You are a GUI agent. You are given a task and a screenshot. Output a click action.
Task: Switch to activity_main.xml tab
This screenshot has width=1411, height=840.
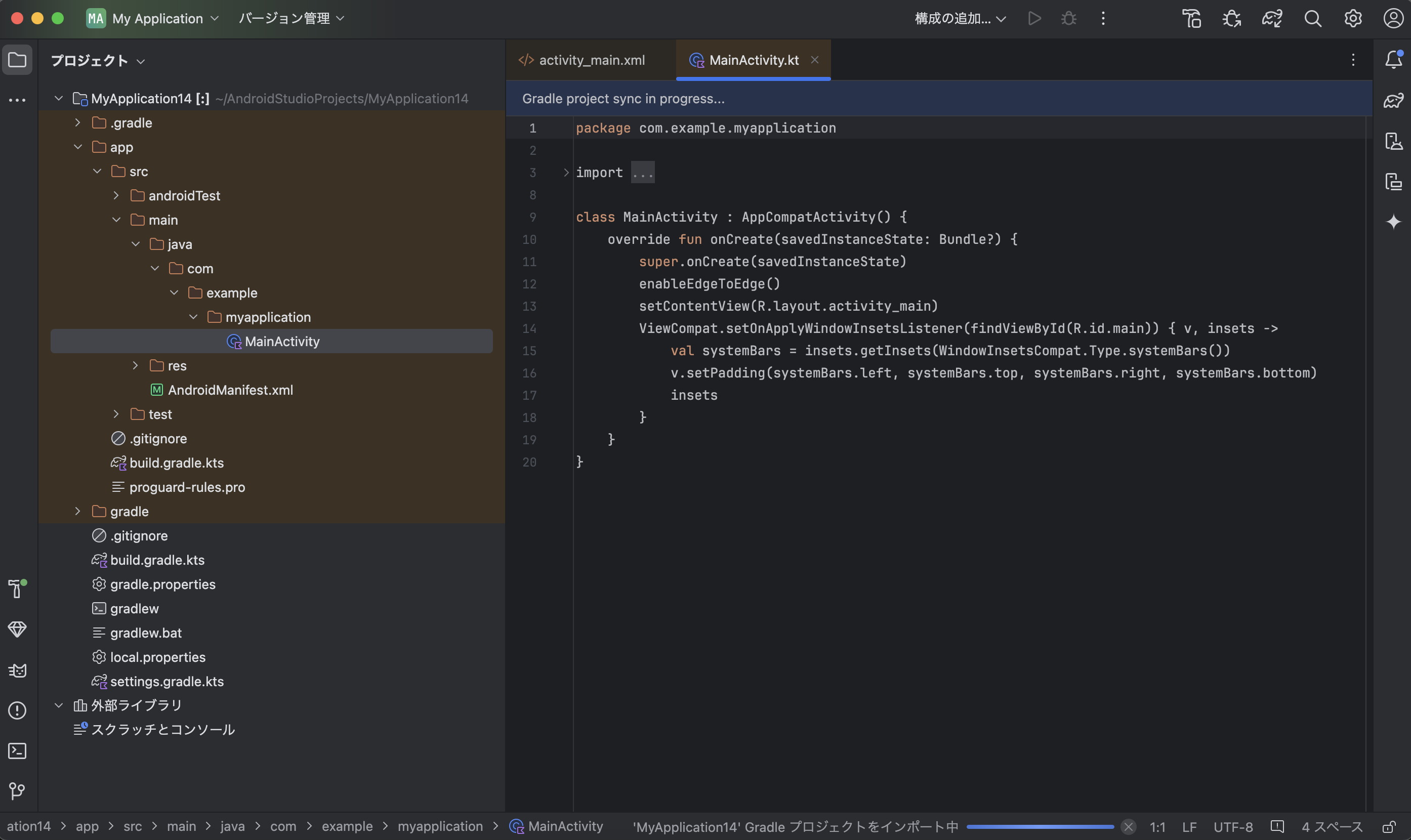click(x=591, y=60)
